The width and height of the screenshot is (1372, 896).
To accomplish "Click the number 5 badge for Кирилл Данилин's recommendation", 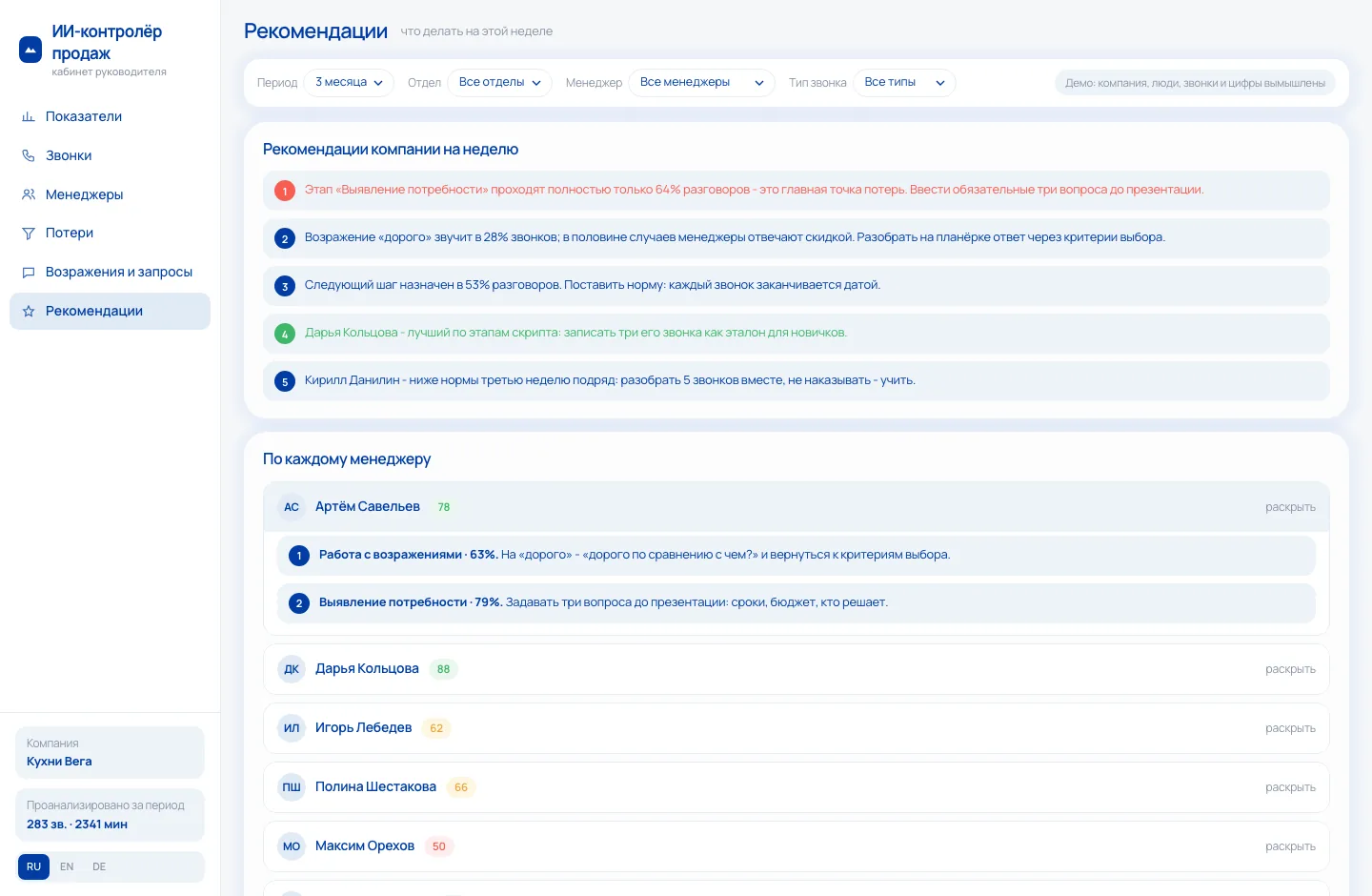I will coord(285,381).
